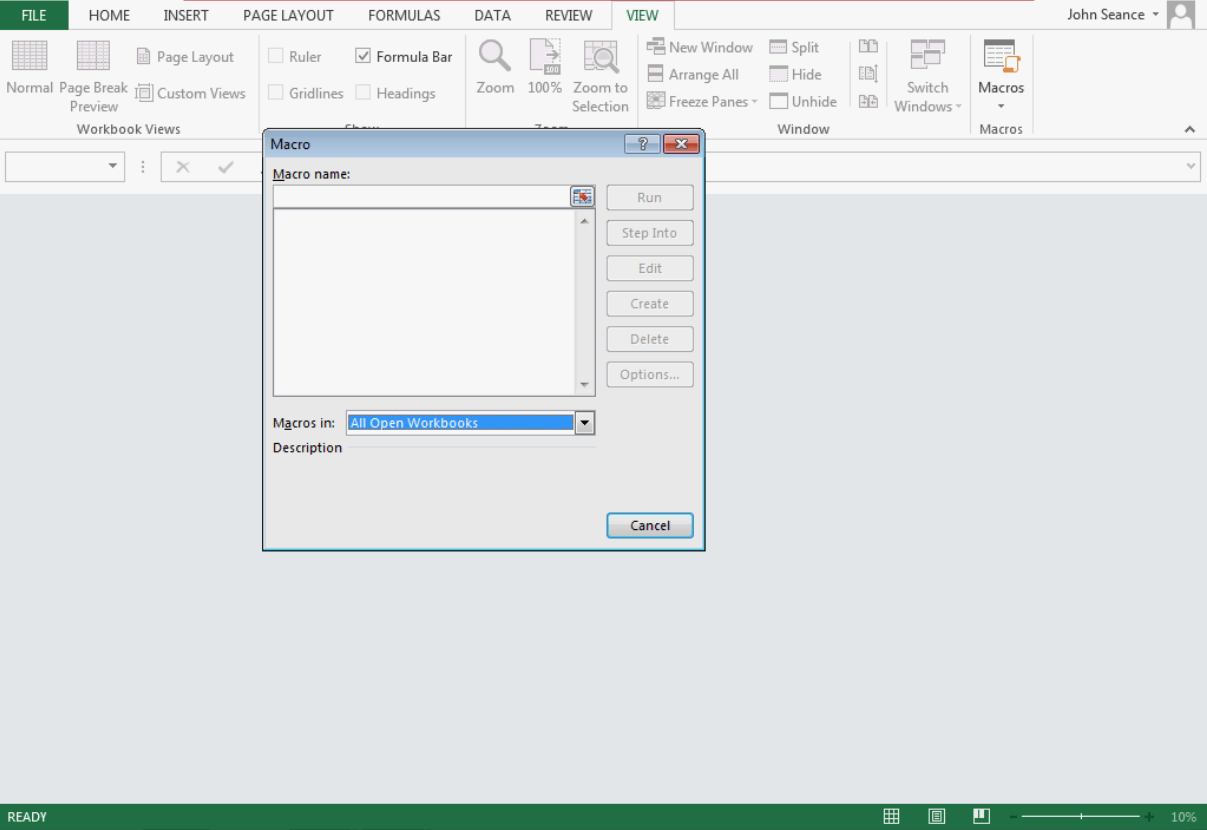Click the zoom slider in status bar

click(x=1080, y=817)
